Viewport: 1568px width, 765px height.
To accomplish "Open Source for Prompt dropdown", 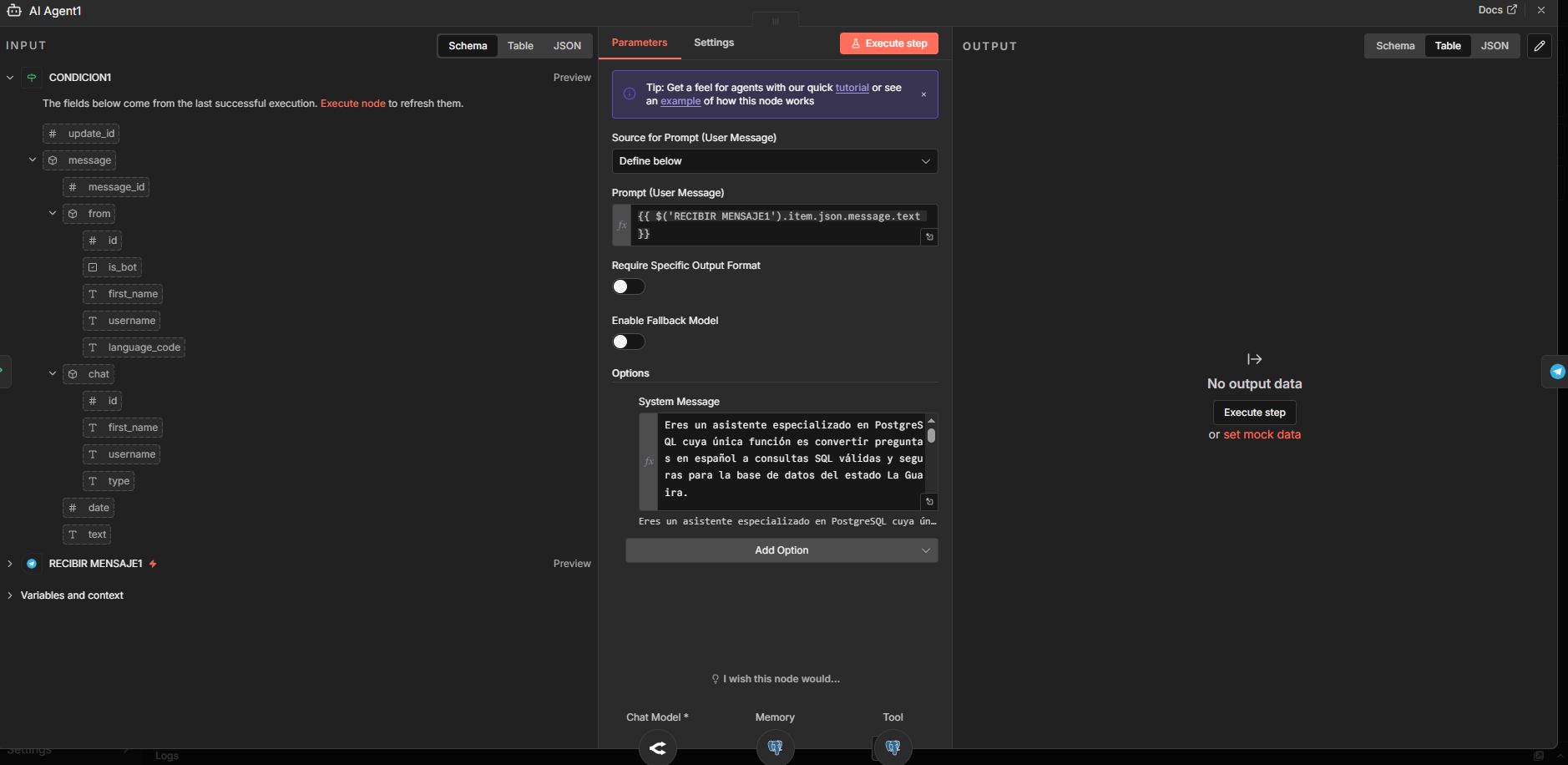I will [x=774, y=161].
